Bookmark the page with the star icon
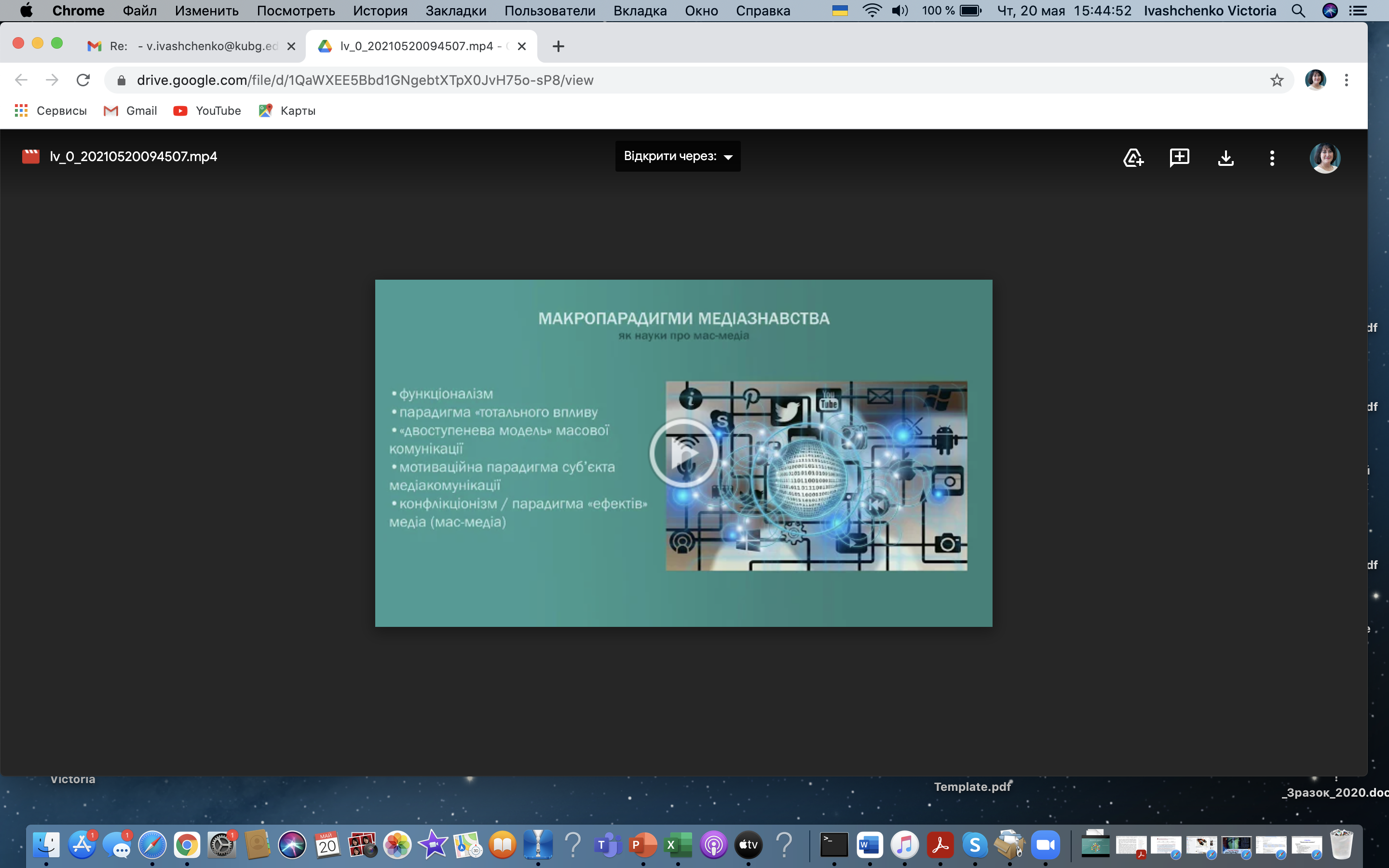Viewport: 1389px width, 868px height. (1277, 81)
